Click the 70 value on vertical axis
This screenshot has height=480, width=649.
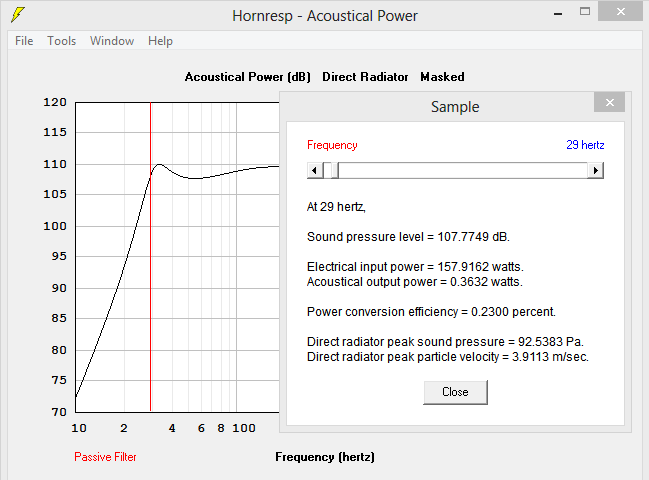[59, 412]
